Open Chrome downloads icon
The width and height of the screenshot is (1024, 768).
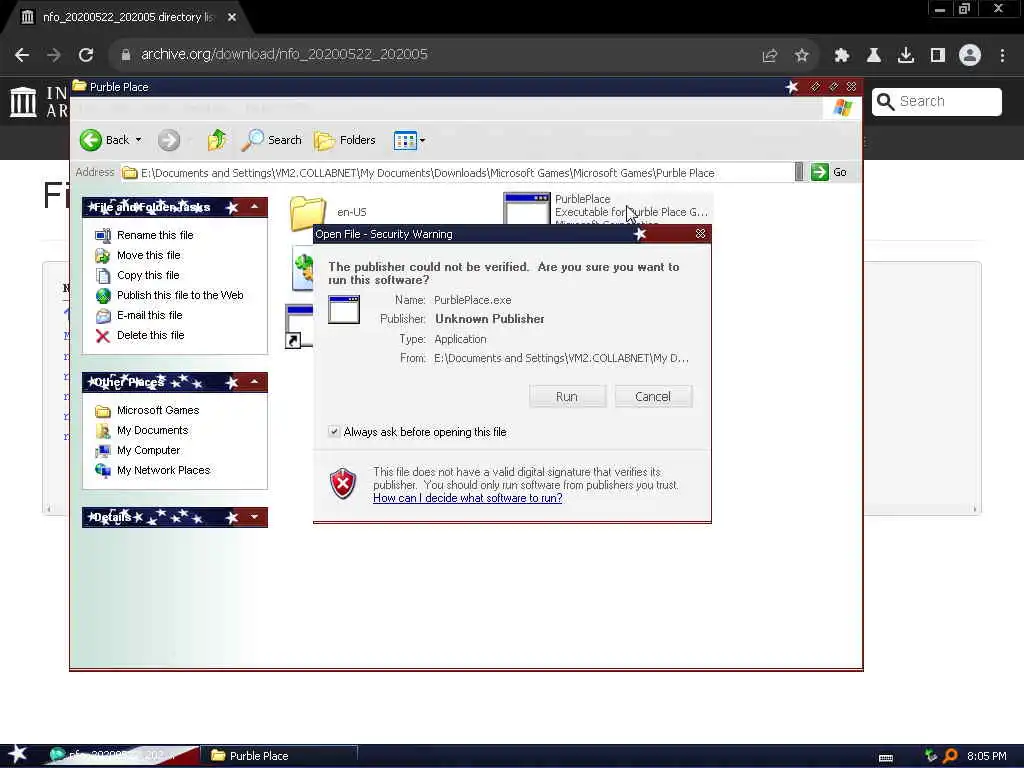(906, 56)
